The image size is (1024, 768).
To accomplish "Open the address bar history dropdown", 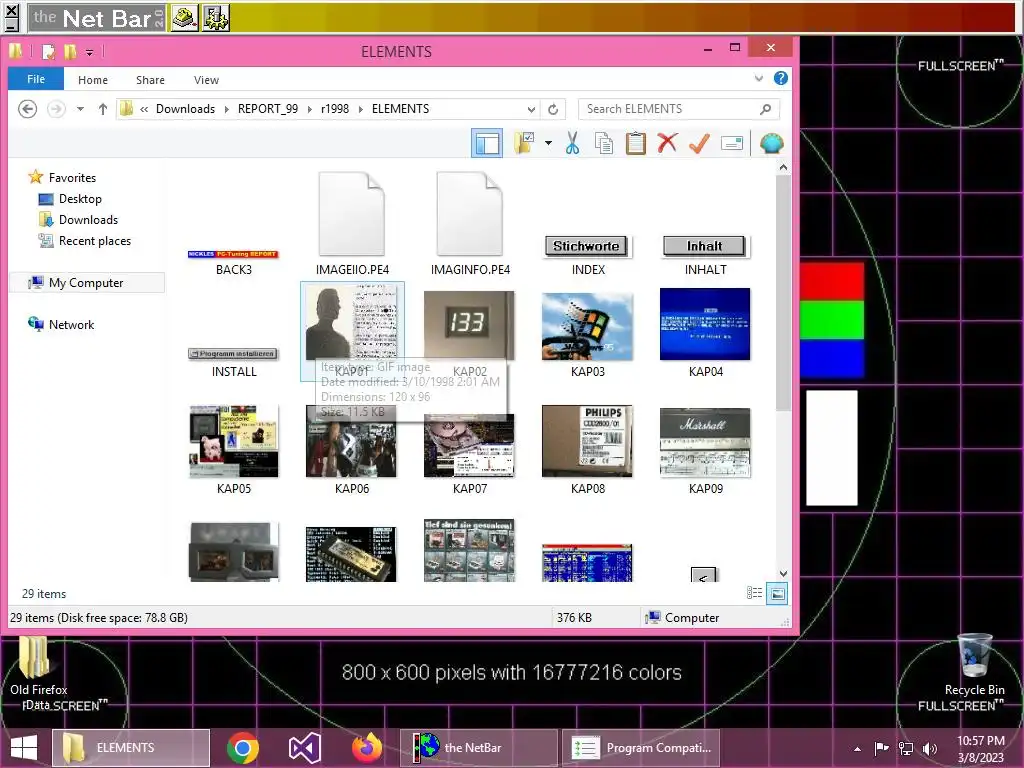I will [532, 109].
